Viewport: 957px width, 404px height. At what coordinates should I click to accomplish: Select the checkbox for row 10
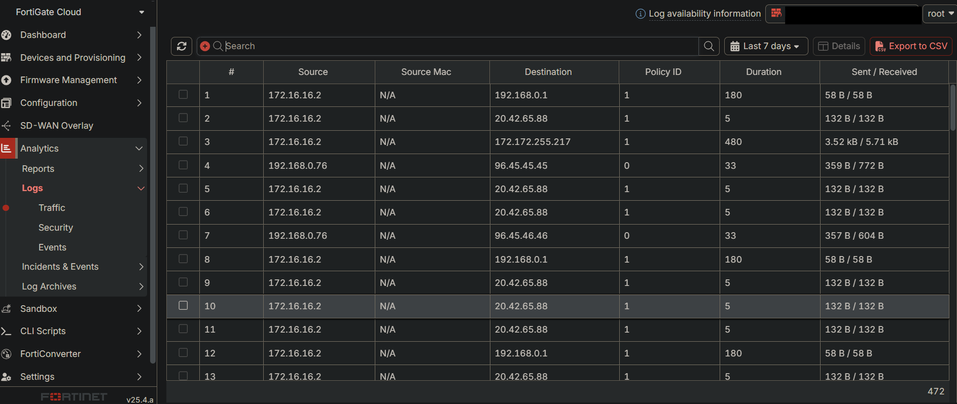coord(183,305)
